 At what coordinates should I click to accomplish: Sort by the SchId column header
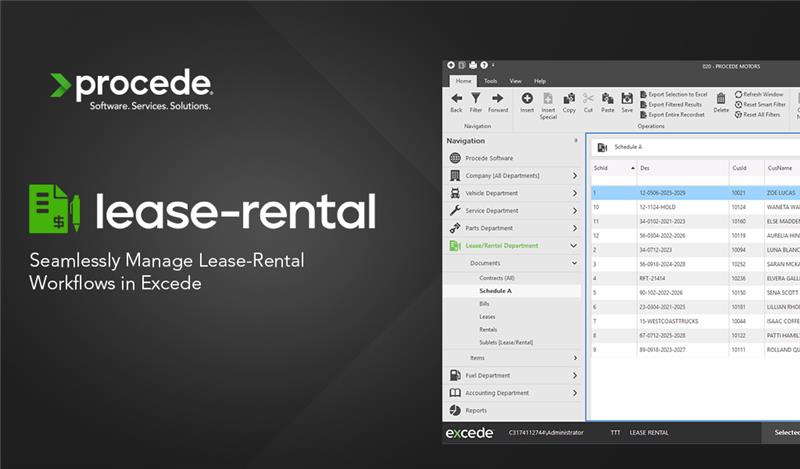tap(614, 168)
